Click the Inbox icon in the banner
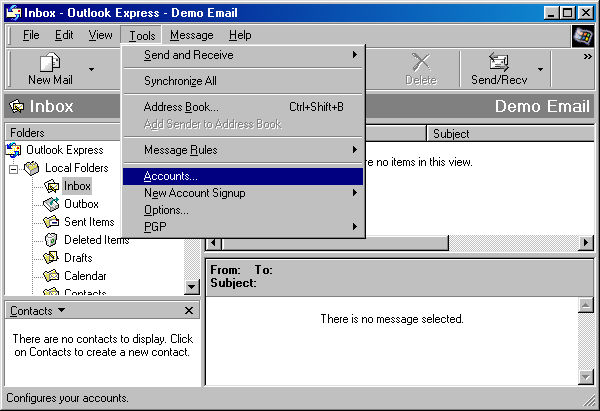 (x=16, y=106)
